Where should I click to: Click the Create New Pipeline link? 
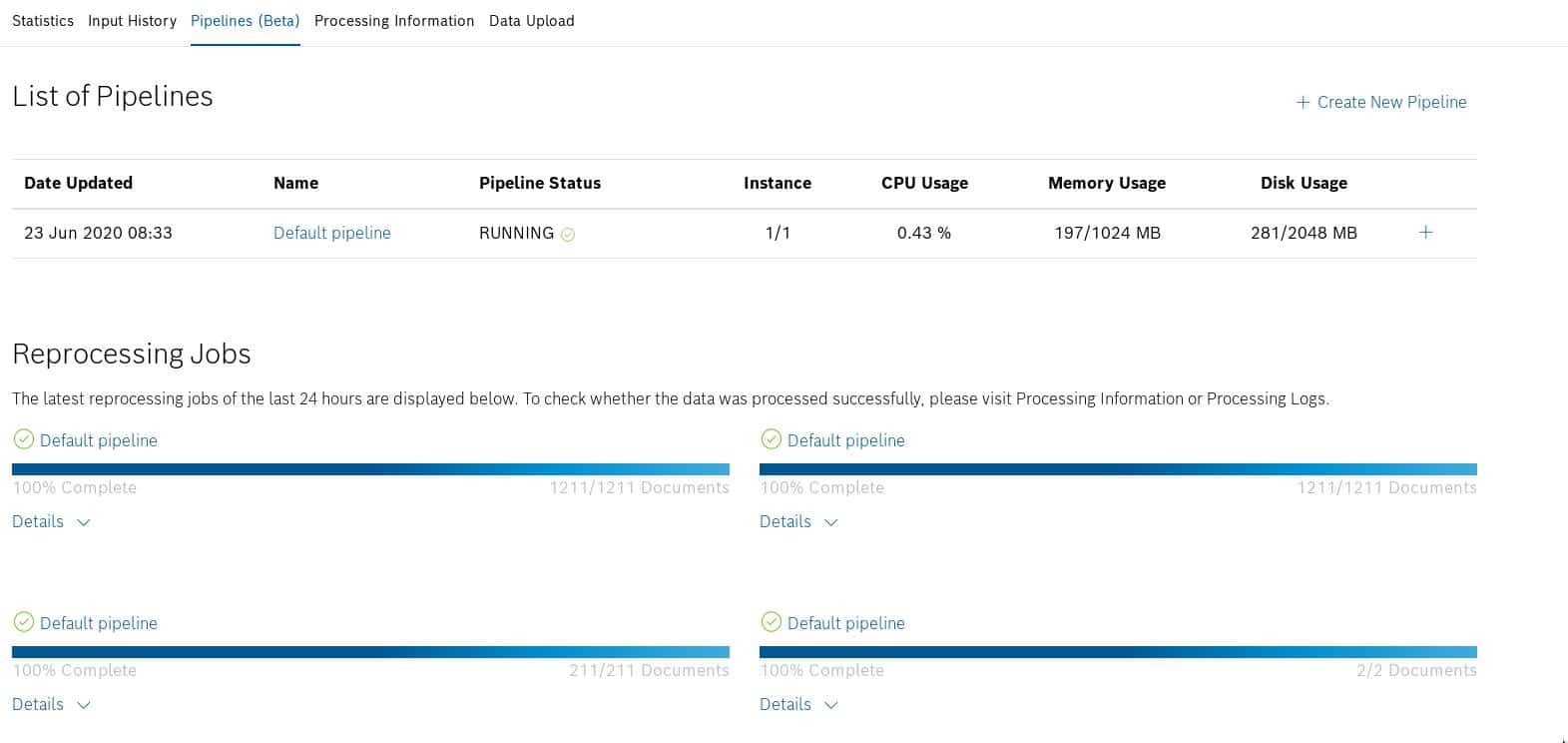click(1391, 102)
